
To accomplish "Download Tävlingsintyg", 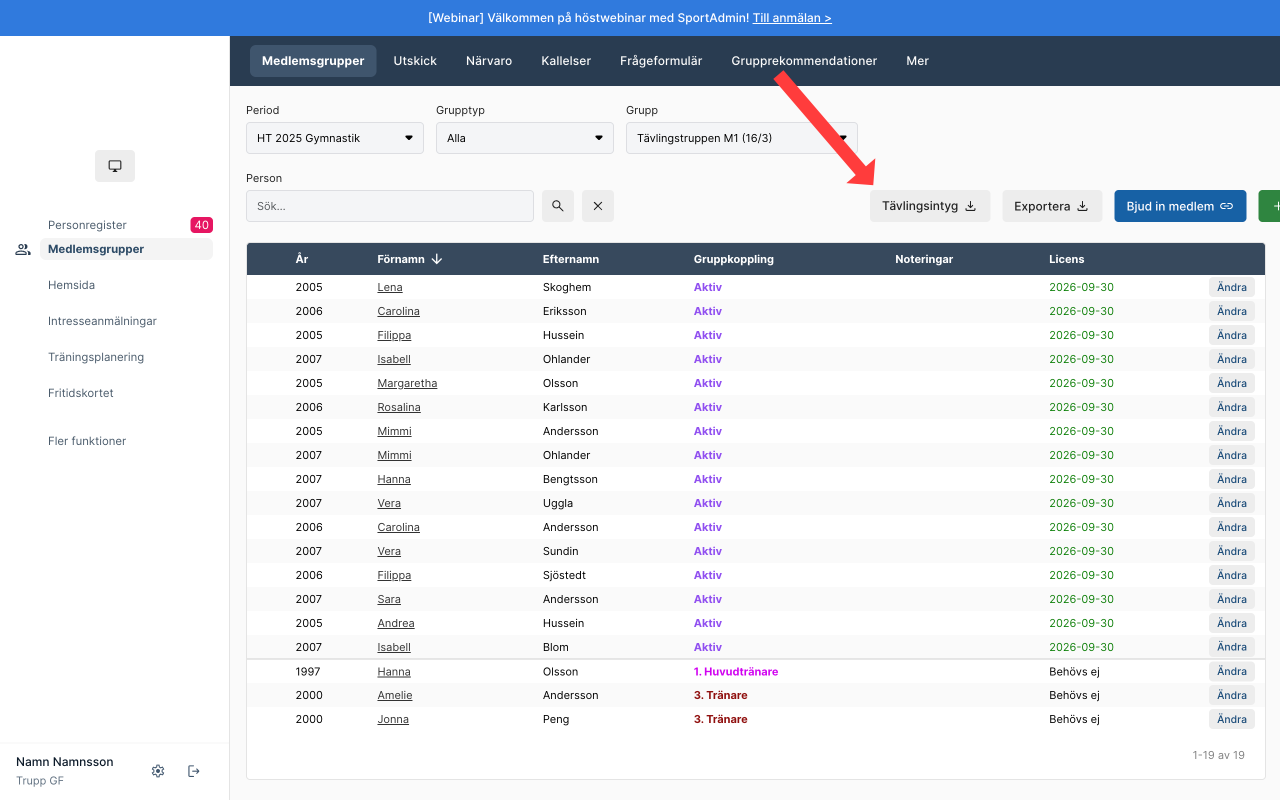I will pos(930,206).
